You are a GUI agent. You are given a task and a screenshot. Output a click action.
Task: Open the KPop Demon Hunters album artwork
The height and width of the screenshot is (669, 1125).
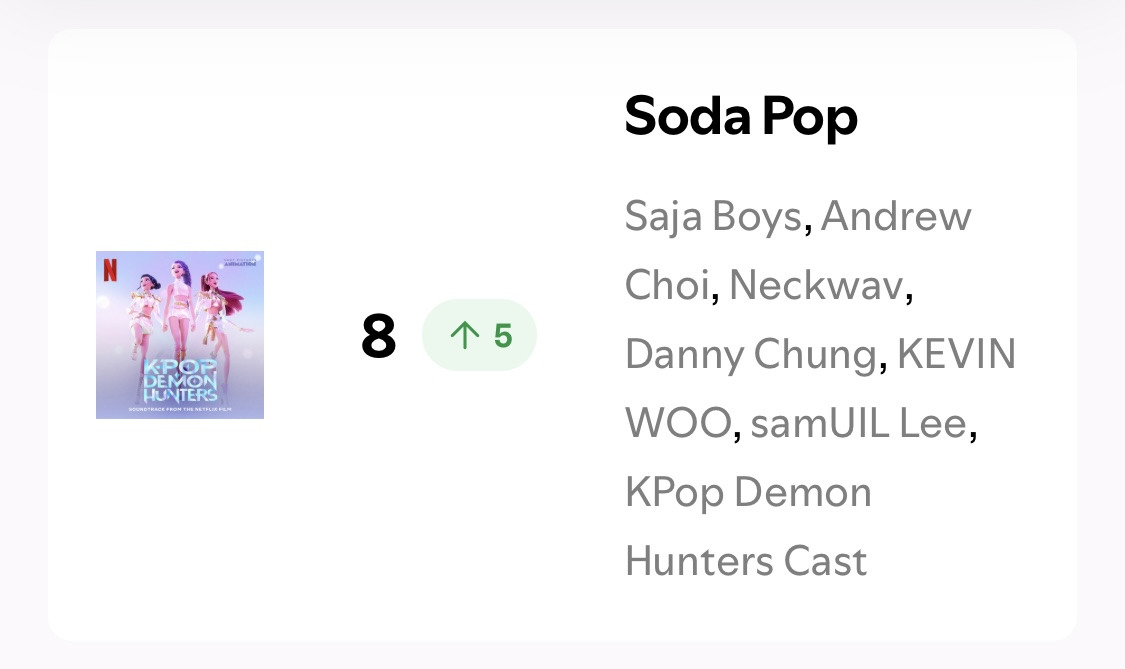coord(180,335)
